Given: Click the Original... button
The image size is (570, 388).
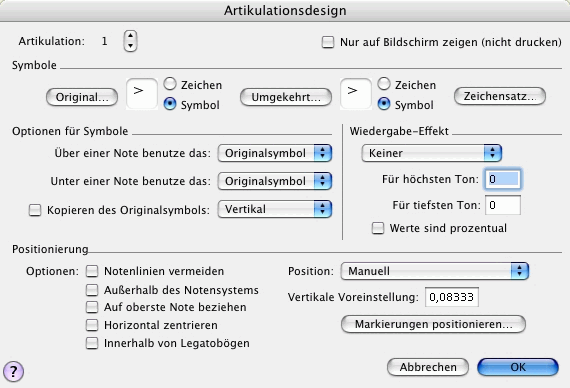Looking at the screenshot, I should (82, 97).
